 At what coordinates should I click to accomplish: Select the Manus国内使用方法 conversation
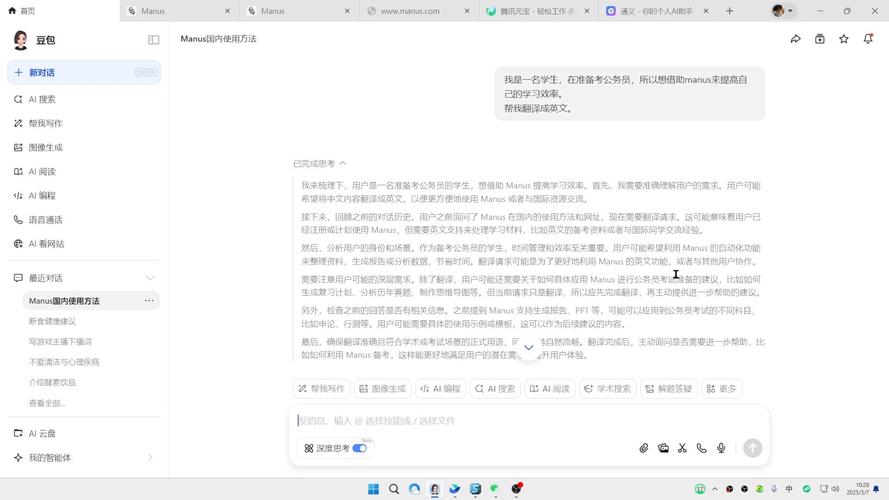(x=91, y=300)
